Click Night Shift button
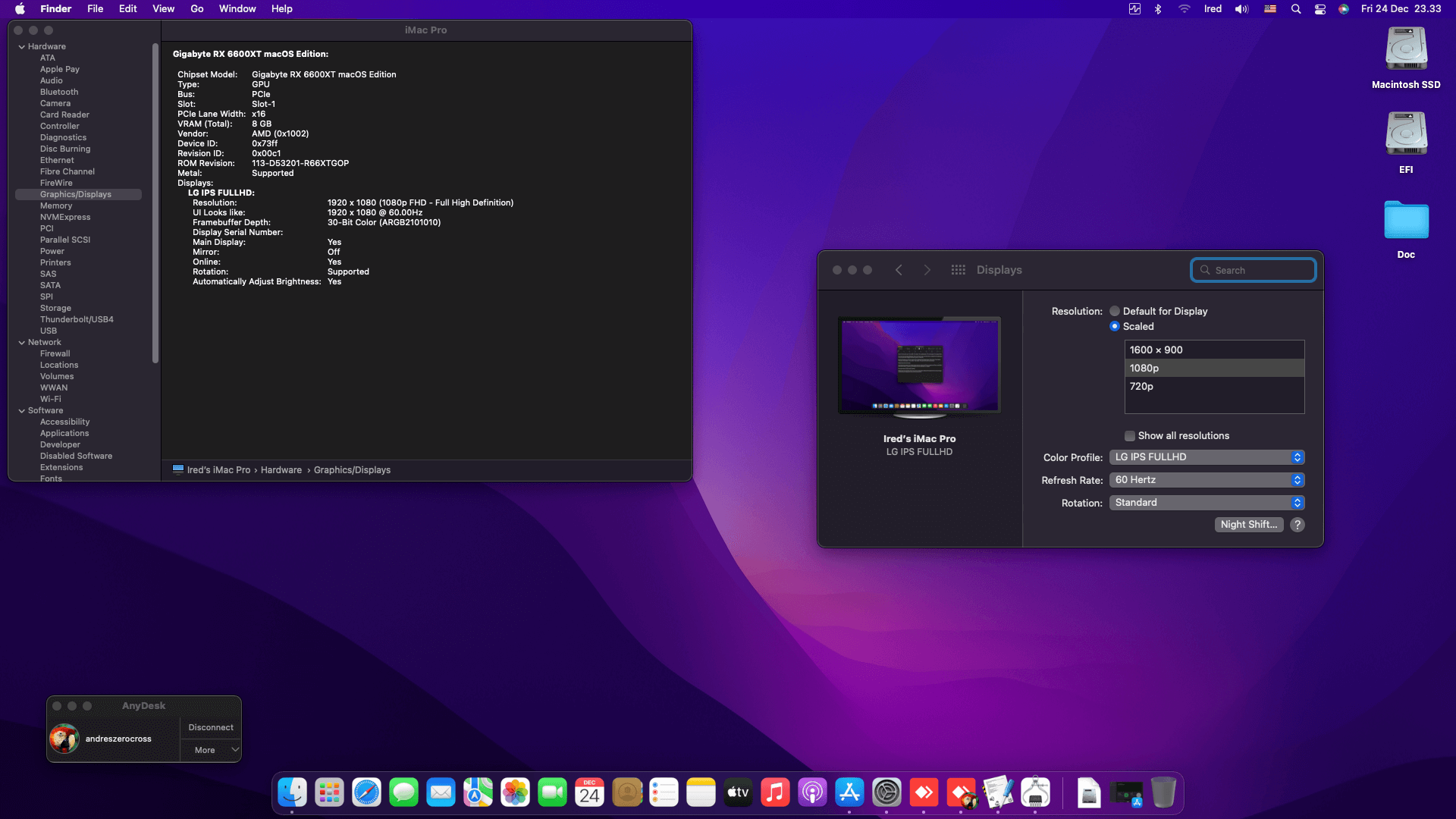 tap(1249, 525)
